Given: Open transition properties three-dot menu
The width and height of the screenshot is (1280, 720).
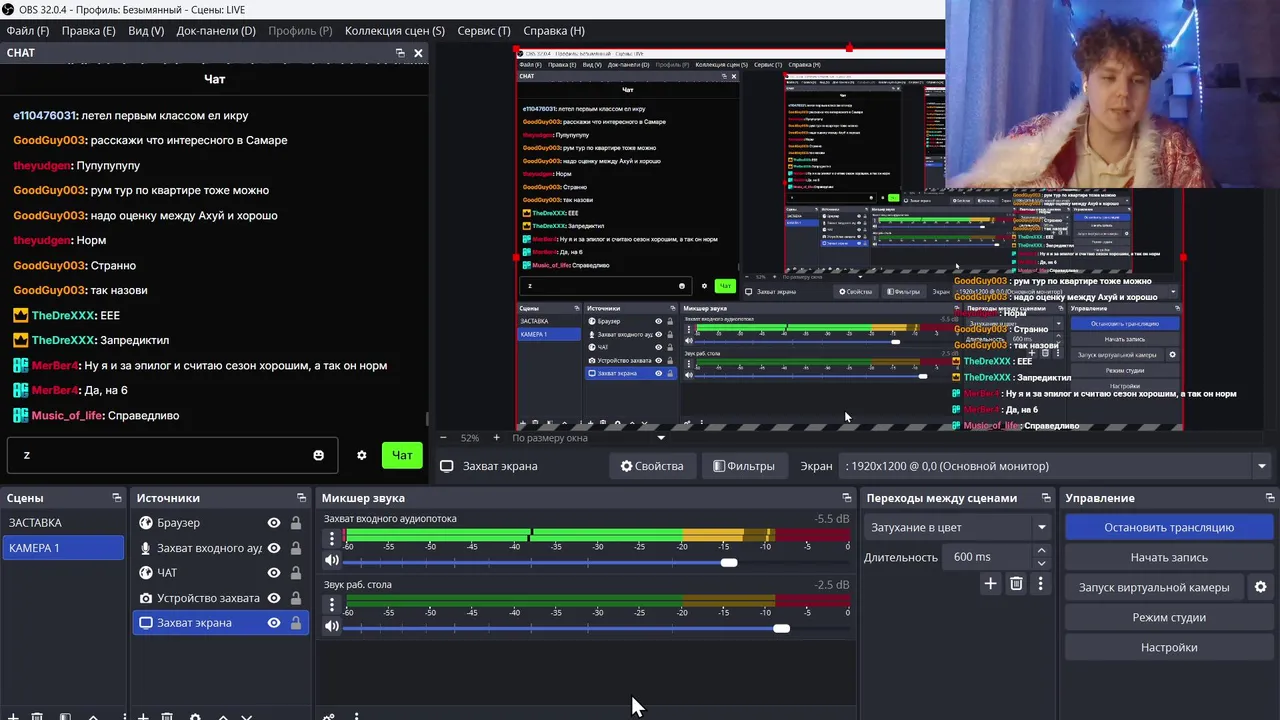Looking at the screenshot, I should 1040,584.
